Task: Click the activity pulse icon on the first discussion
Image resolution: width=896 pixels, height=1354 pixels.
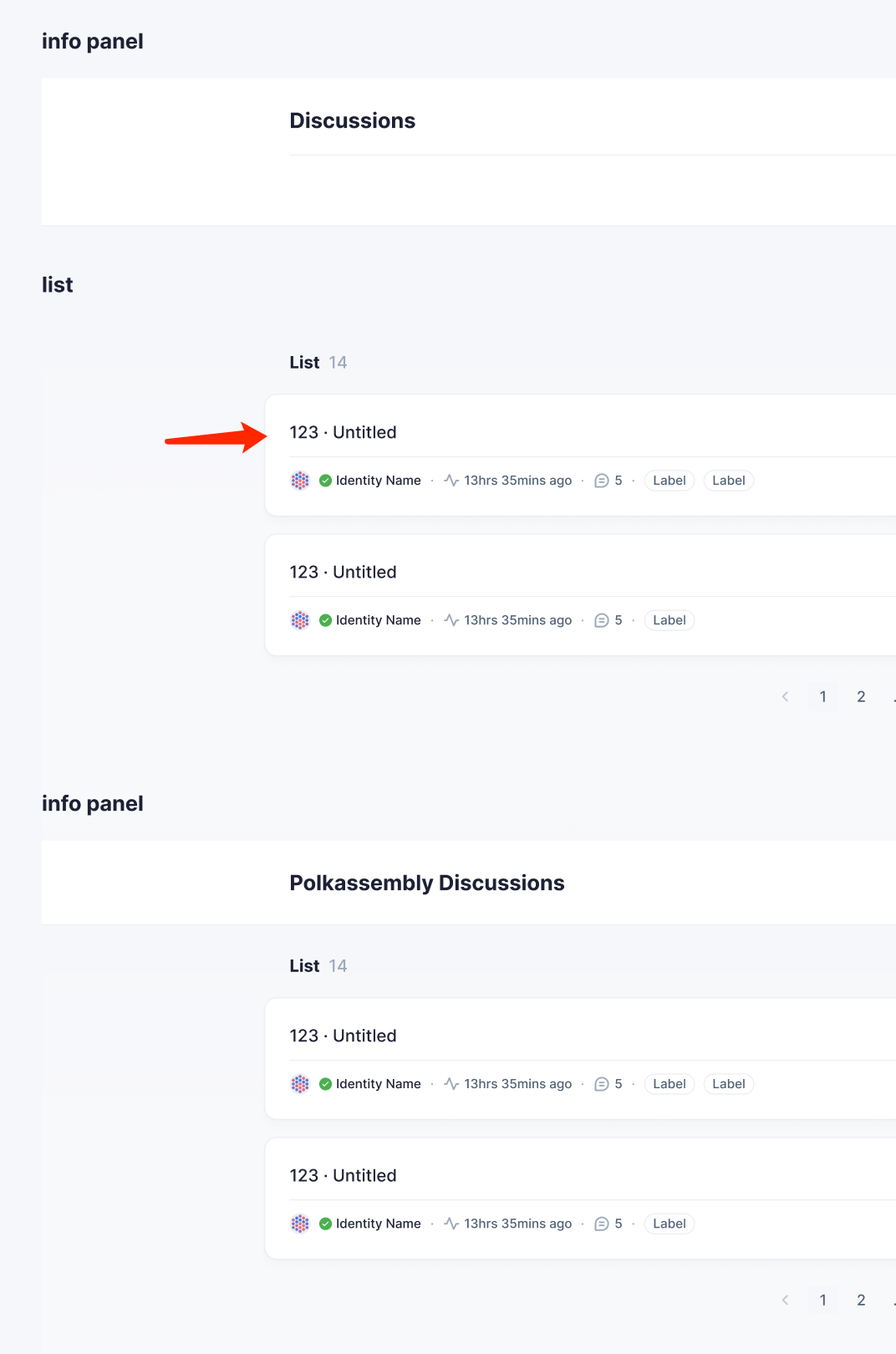Action: 451,481
